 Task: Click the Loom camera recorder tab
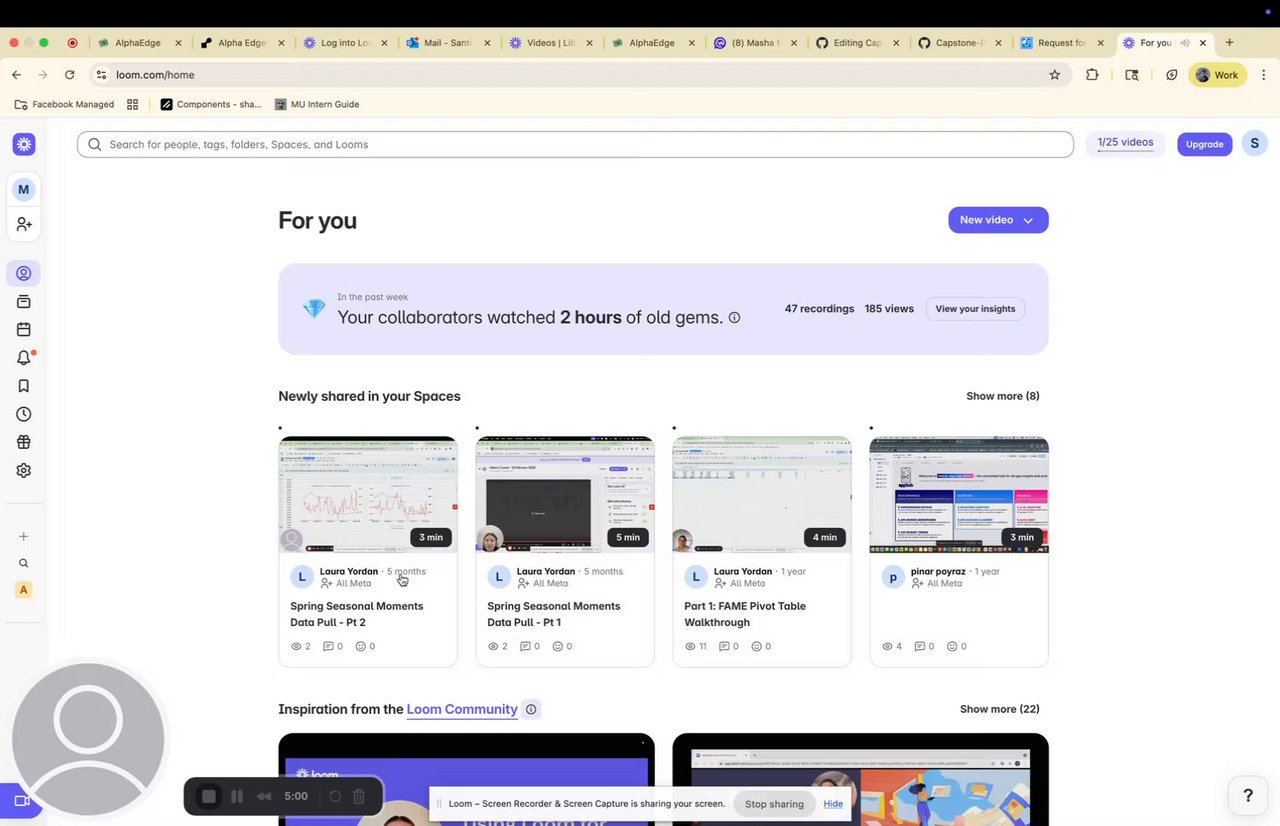click(x=20, y=801)
